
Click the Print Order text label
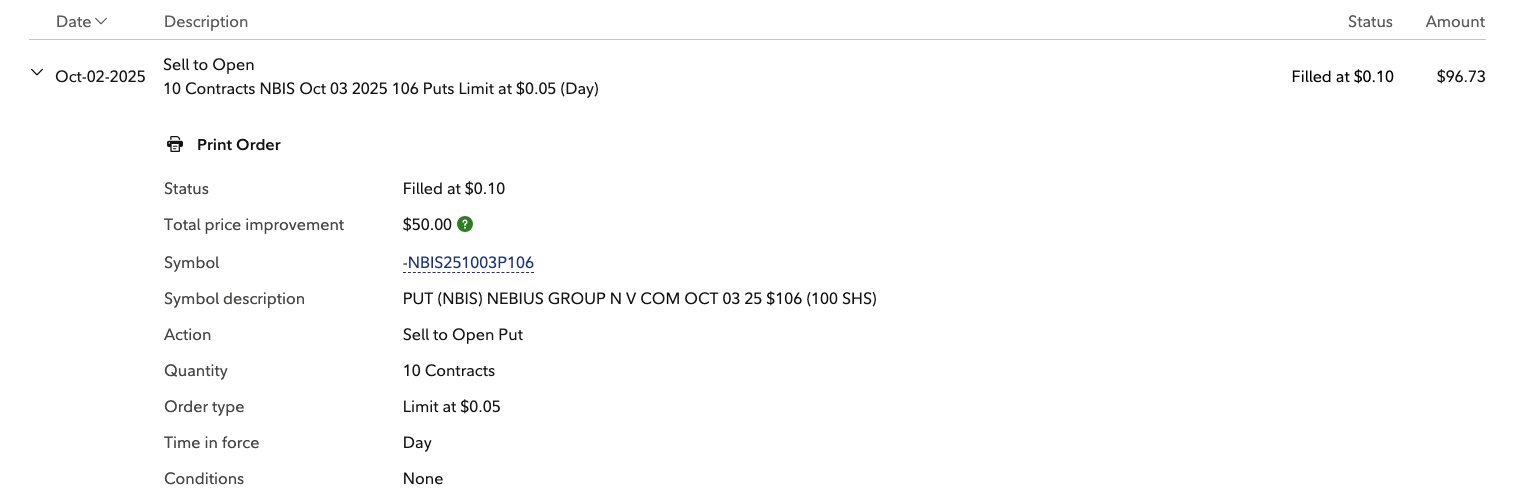pos(238,145)
